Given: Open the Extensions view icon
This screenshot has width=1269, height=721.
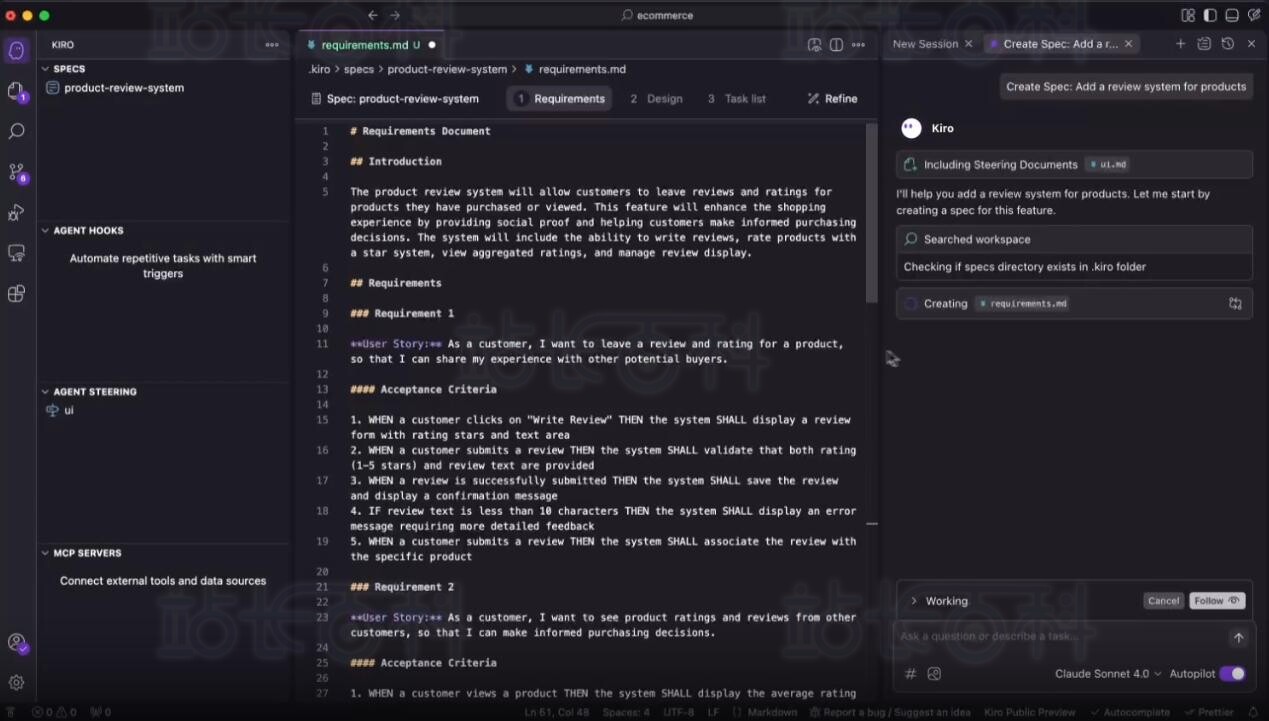Looking at the screenshot, I should click(17, 294).
